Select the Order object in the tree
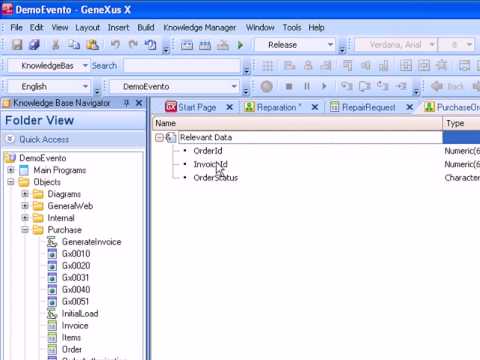 pyautogui.click(x=72, y=350)
